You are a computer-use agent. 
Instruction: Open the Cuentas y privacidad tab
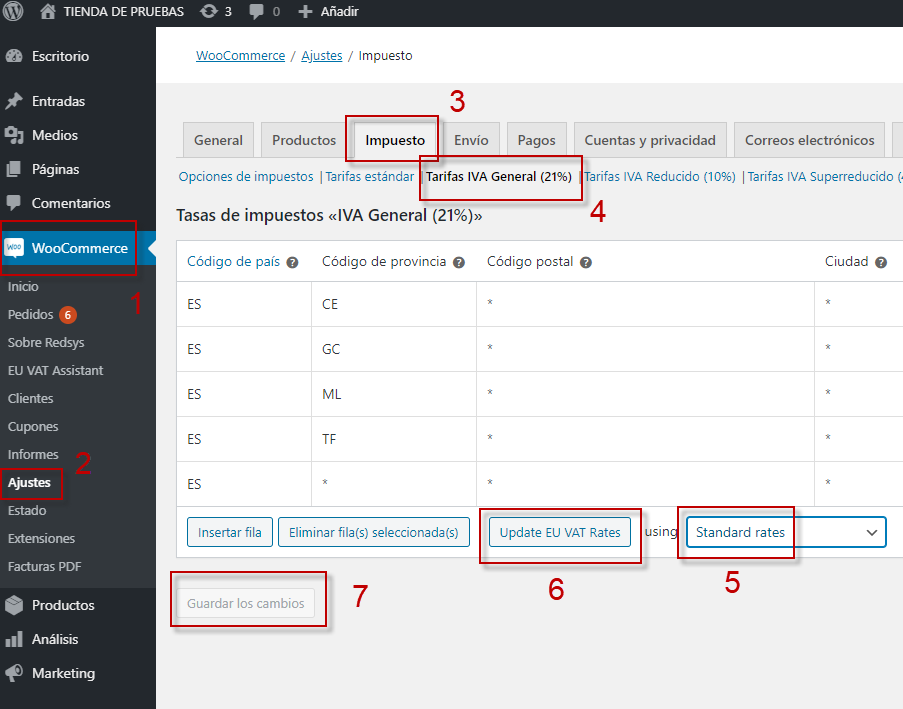(650, 140)
